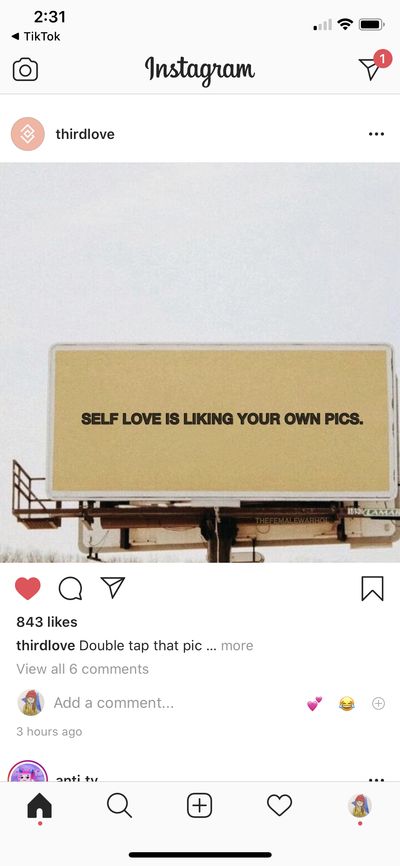Expand caption with 'more' link
Screen dimensions: 400x866
click(237, 646)
